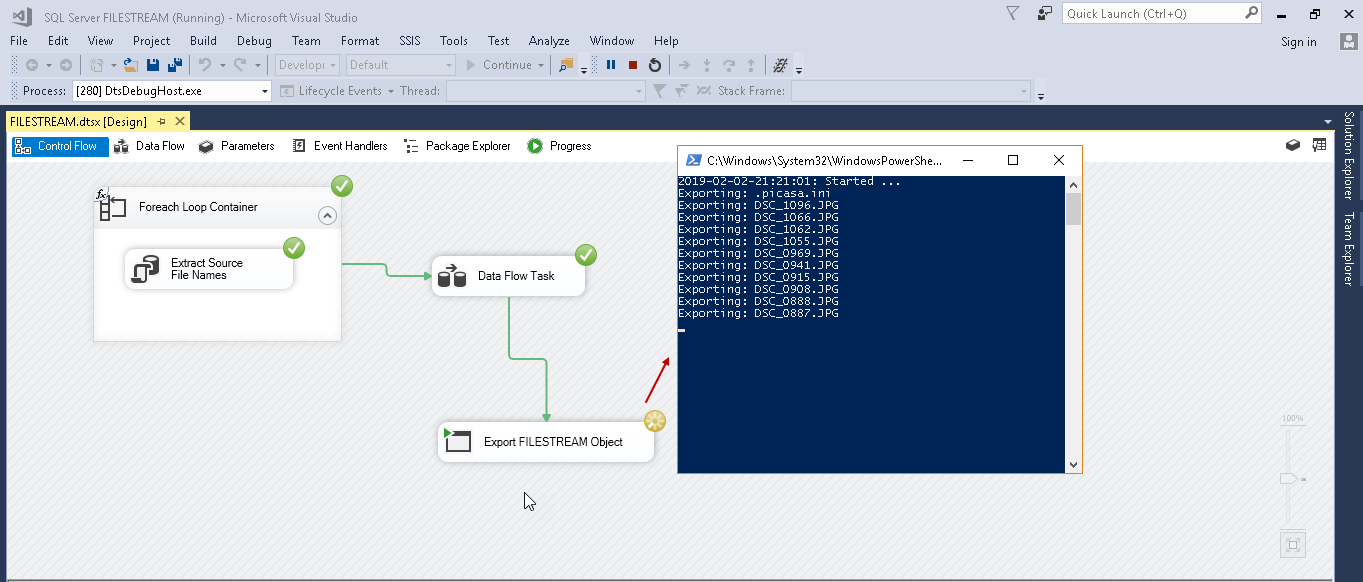Select the Extract Source File Names task
This screenshot has width=1363, height=582.
coord(209,269)
